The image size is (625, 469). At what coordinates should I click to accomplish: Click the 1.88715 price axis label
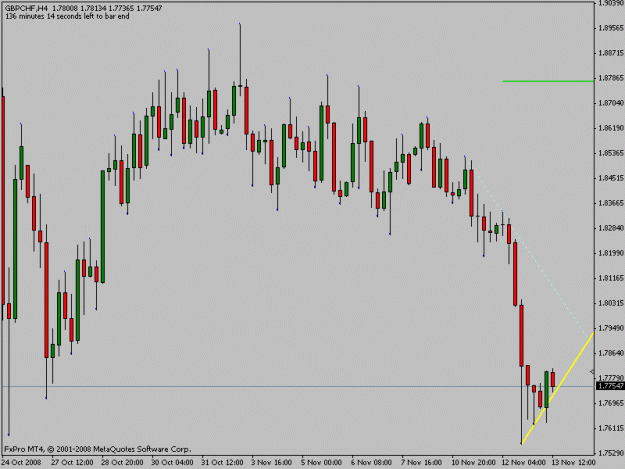pos(611,53)
